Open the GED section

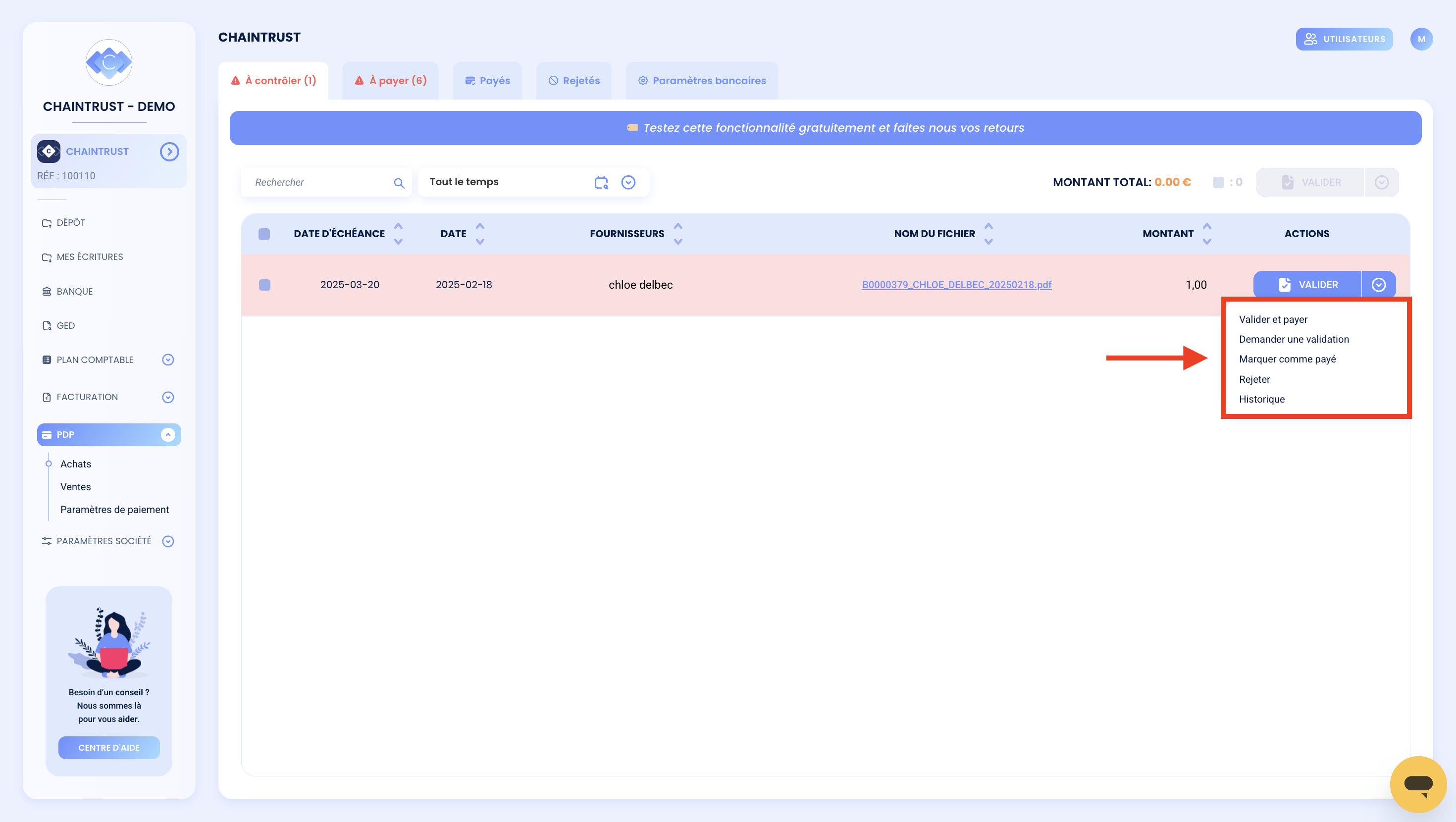pos(58,326)
